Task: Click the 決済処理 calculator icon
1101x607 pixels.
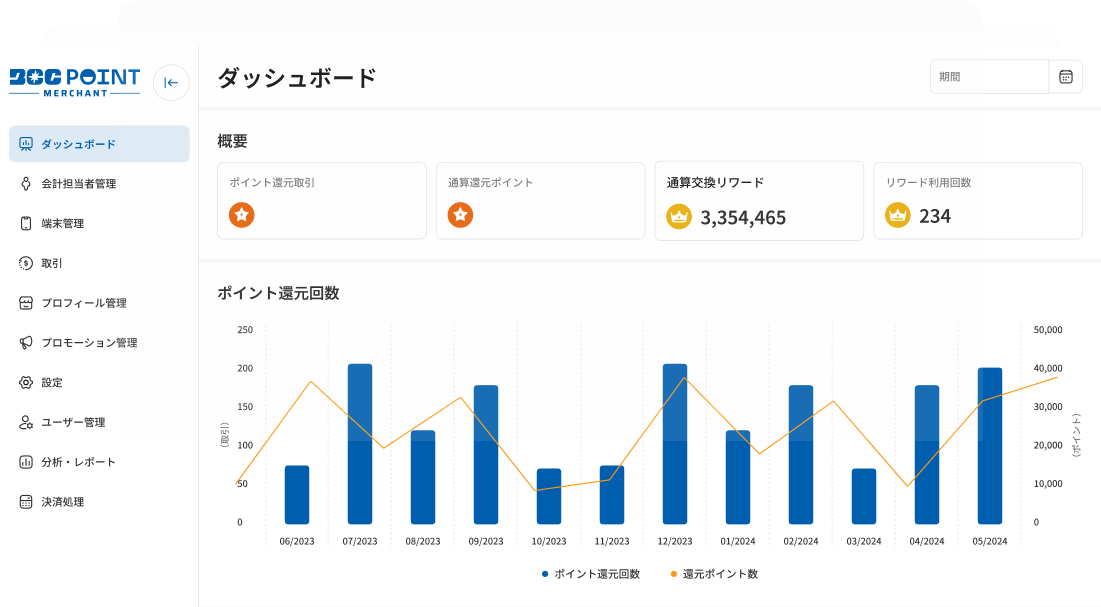Action: (x=26, y=502)
